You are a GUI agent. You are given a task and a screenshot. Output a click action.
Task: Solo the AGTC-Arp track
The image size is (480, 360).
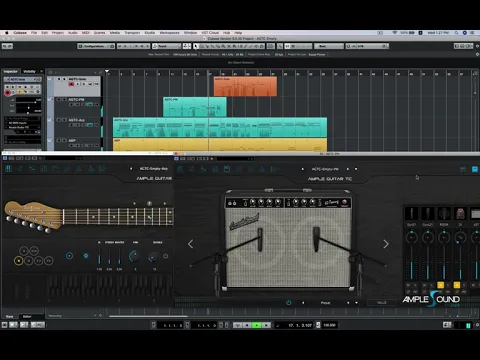coord(64,120)
